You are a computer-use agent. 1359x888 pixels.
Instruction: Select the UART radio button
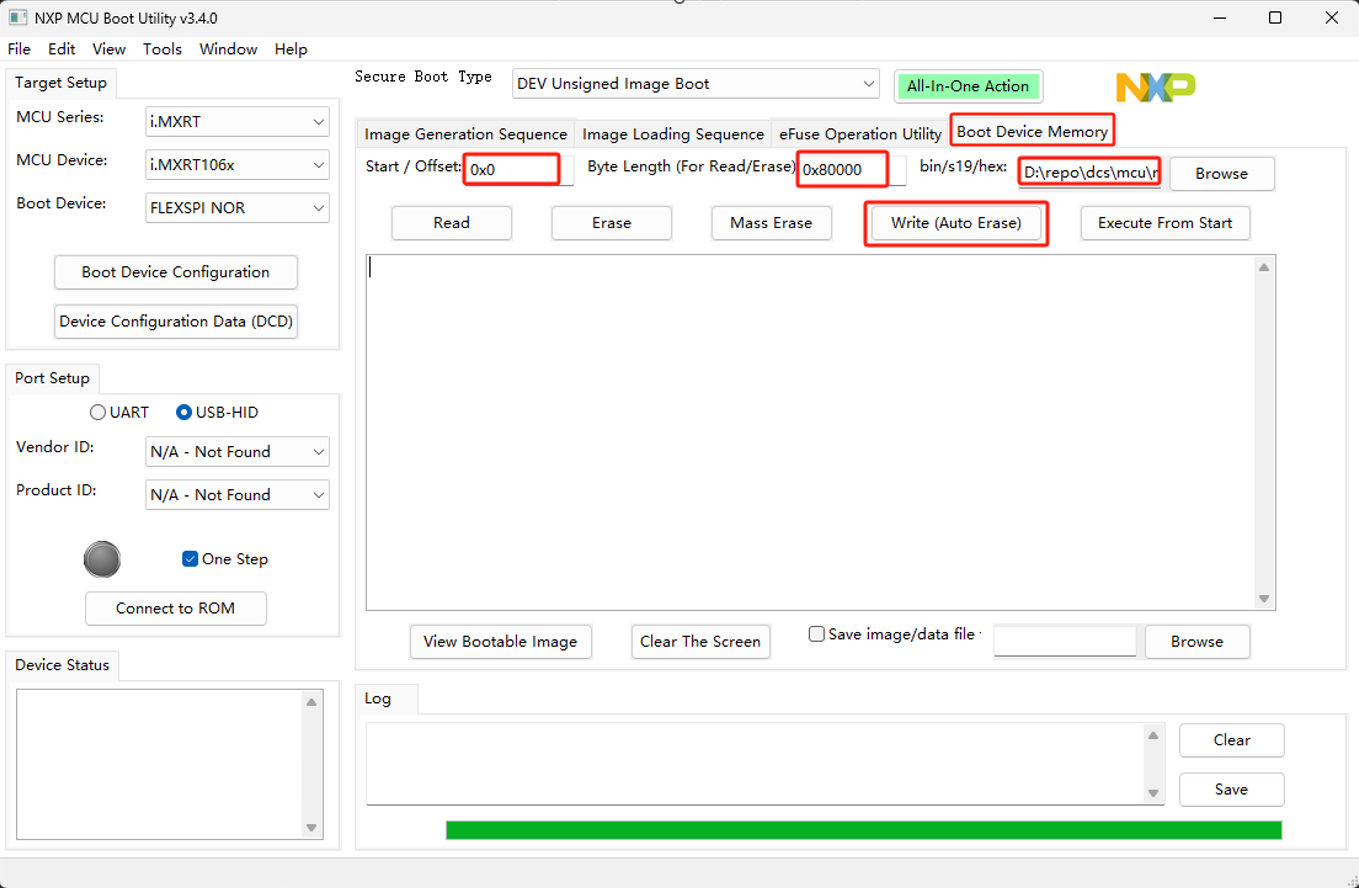click(97, 412)
